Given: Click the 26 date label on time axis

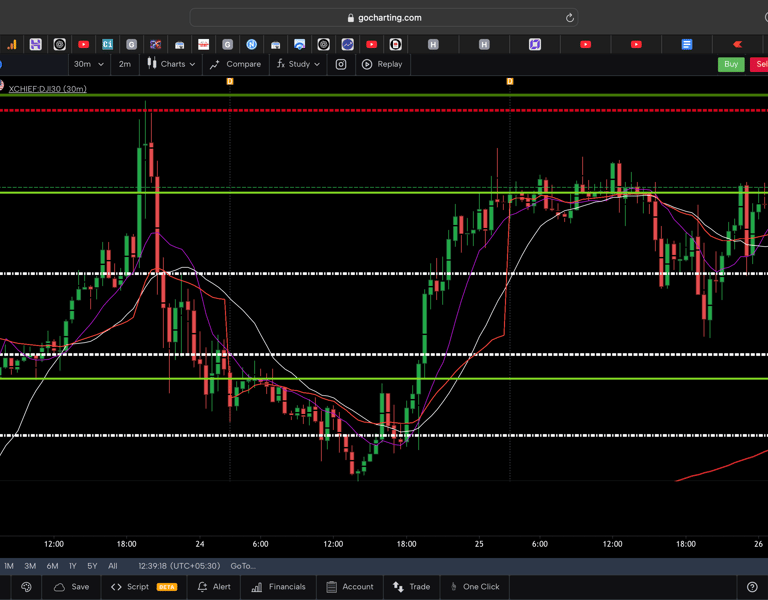Looking at the screenshot, I should coord(758,544).
